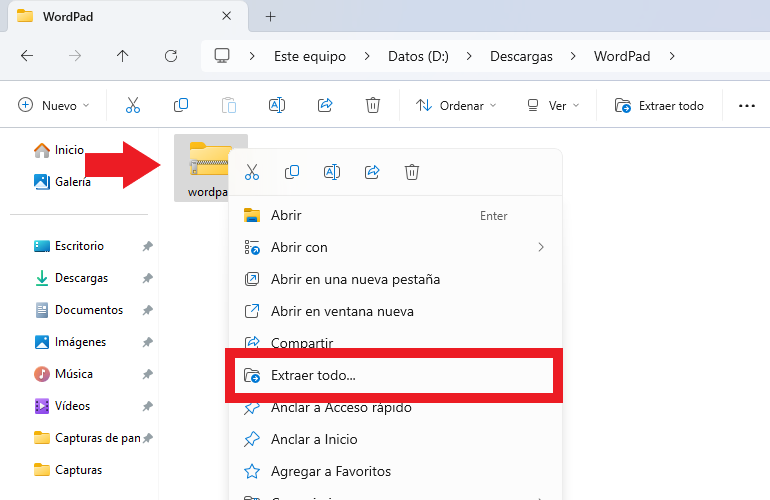Screen dimensions: 770x500
Task: Share using the toolbar share icon
Action: click(x=325, y=105)
